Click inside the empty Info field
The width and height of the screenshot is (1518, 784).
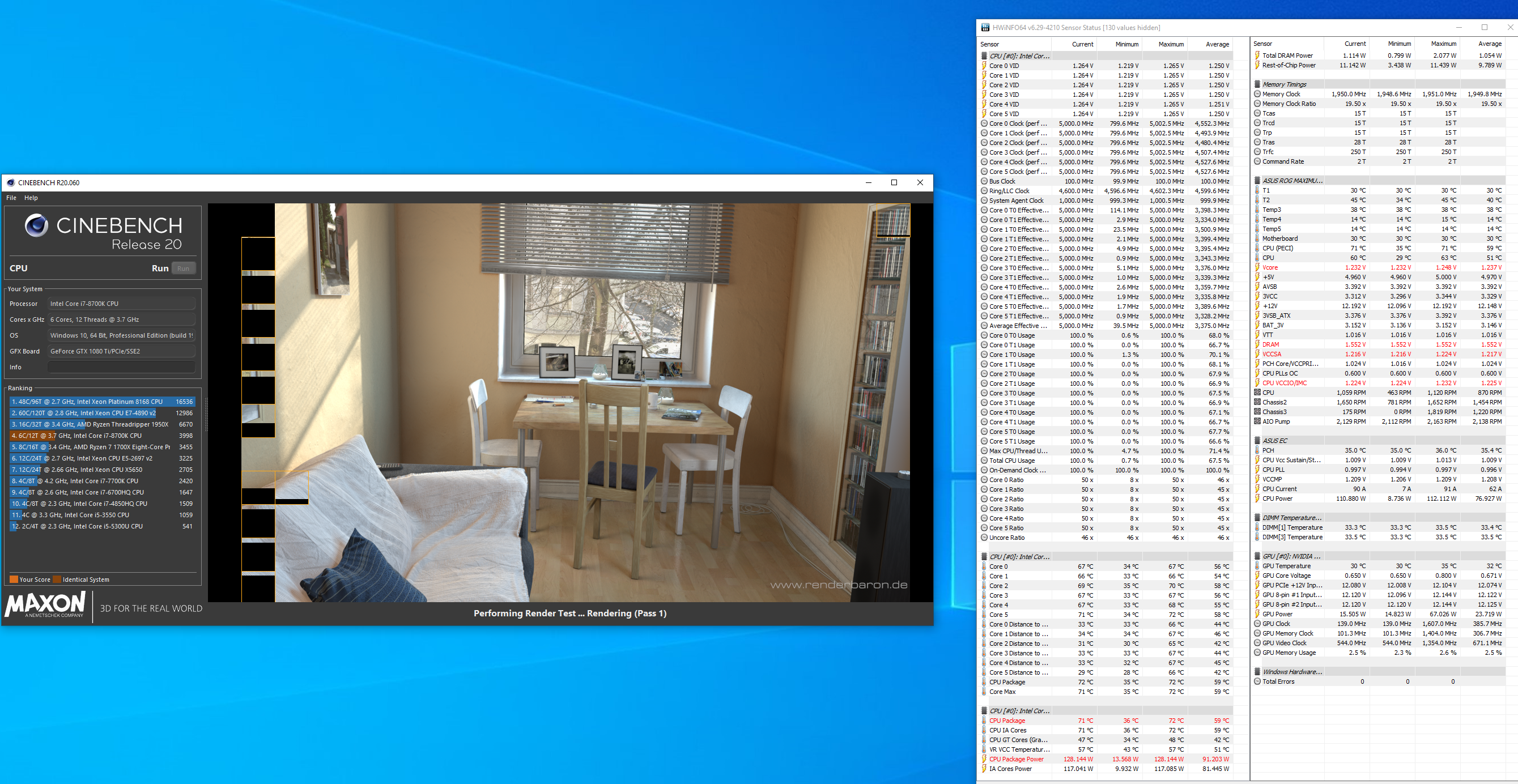point(121,367)
